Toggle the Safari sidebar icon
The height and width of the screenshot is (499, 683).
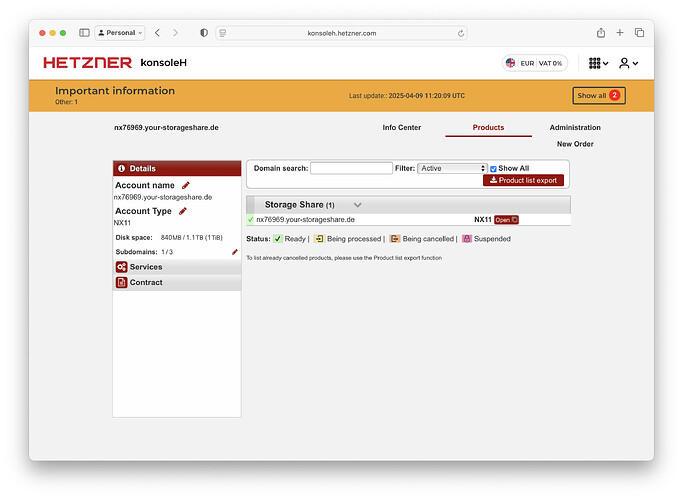(x=84, y=33)
